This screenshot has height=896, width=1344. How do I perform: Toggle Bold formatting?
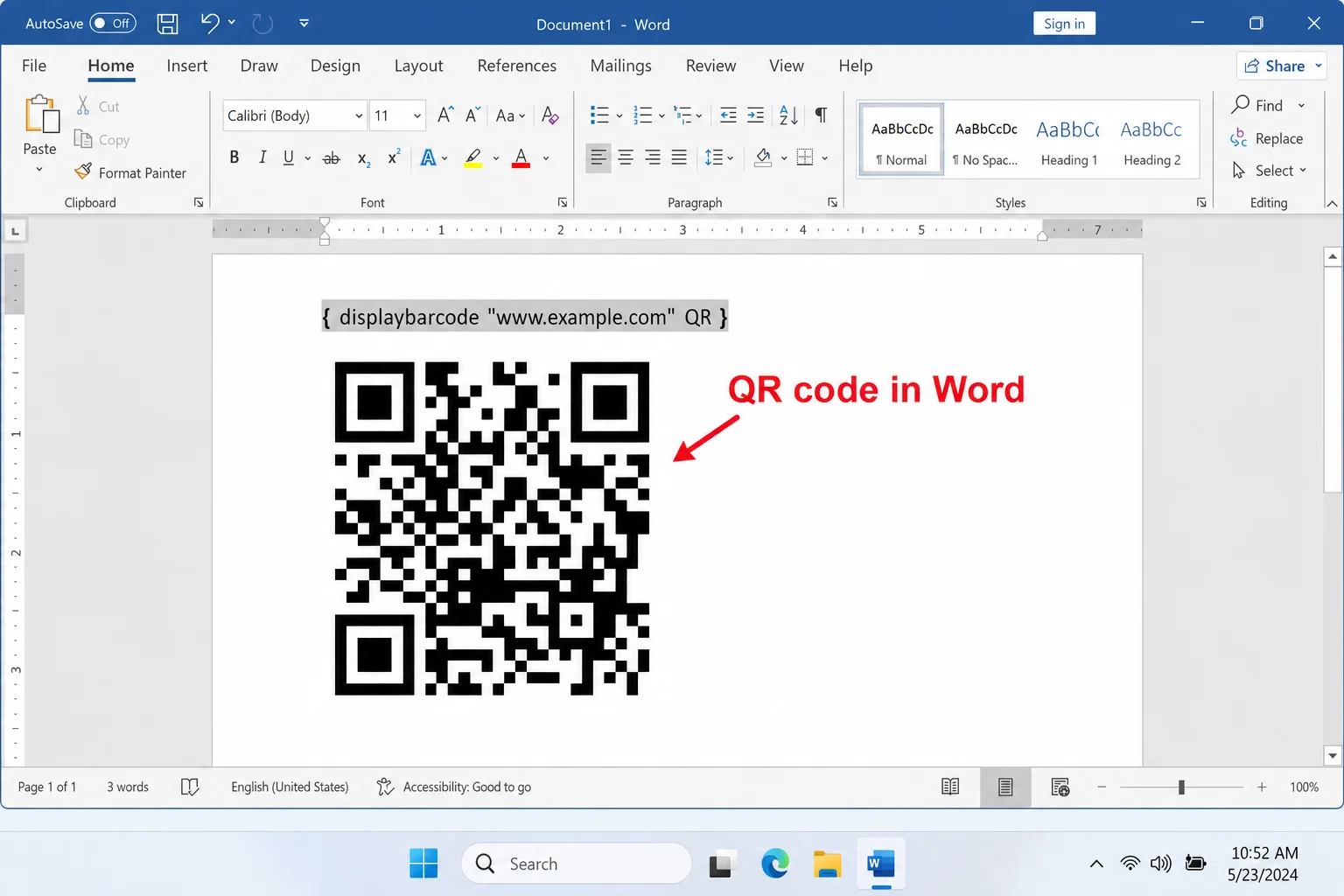(234, 157)
